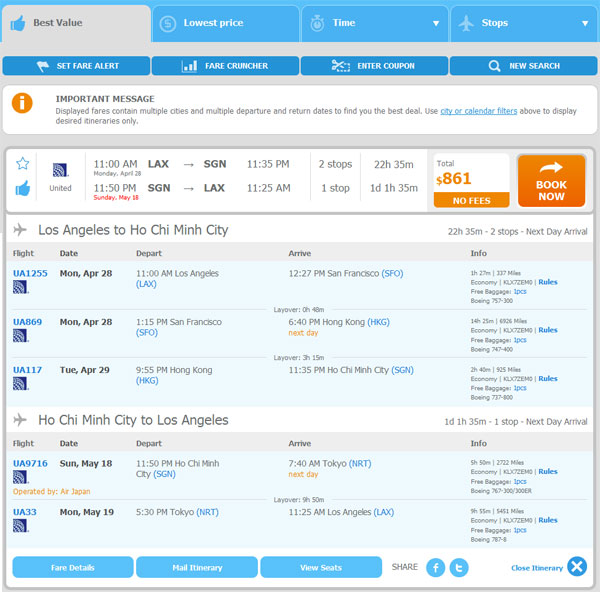Click free baggage 1pcs for UA117

coord(520,388)
